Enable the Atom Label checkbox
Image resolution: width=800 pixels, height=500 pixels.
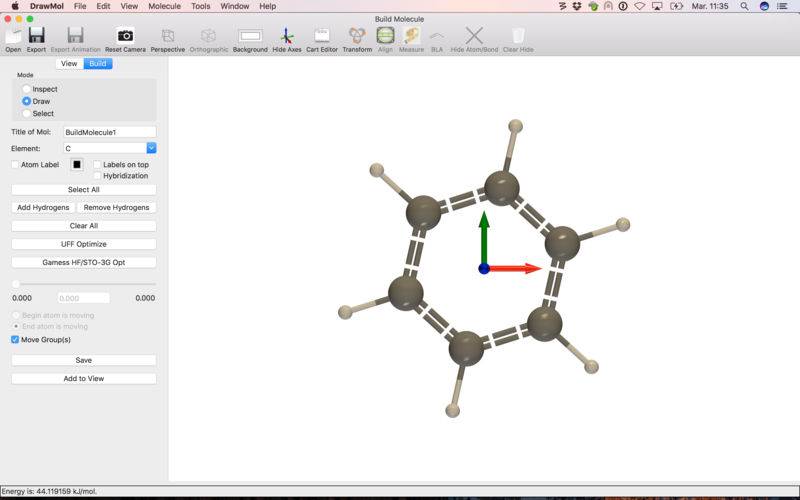tap(15, 165)
